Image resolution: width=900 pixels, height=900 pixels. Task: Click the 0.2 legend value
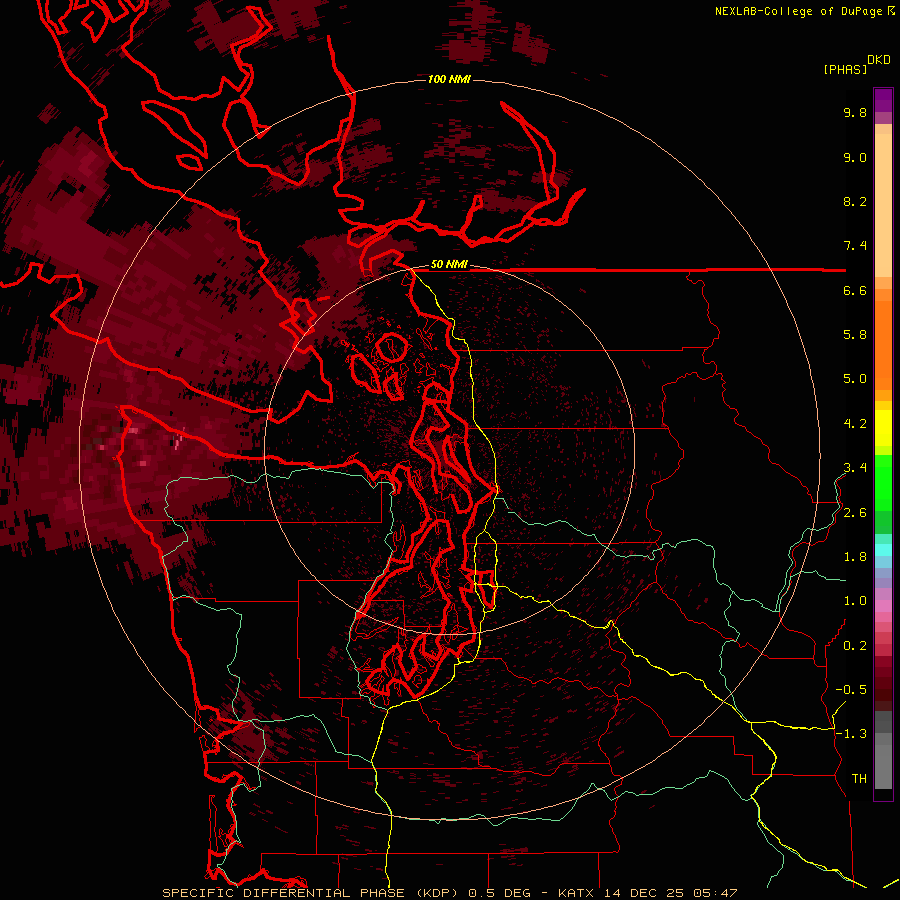855,646
